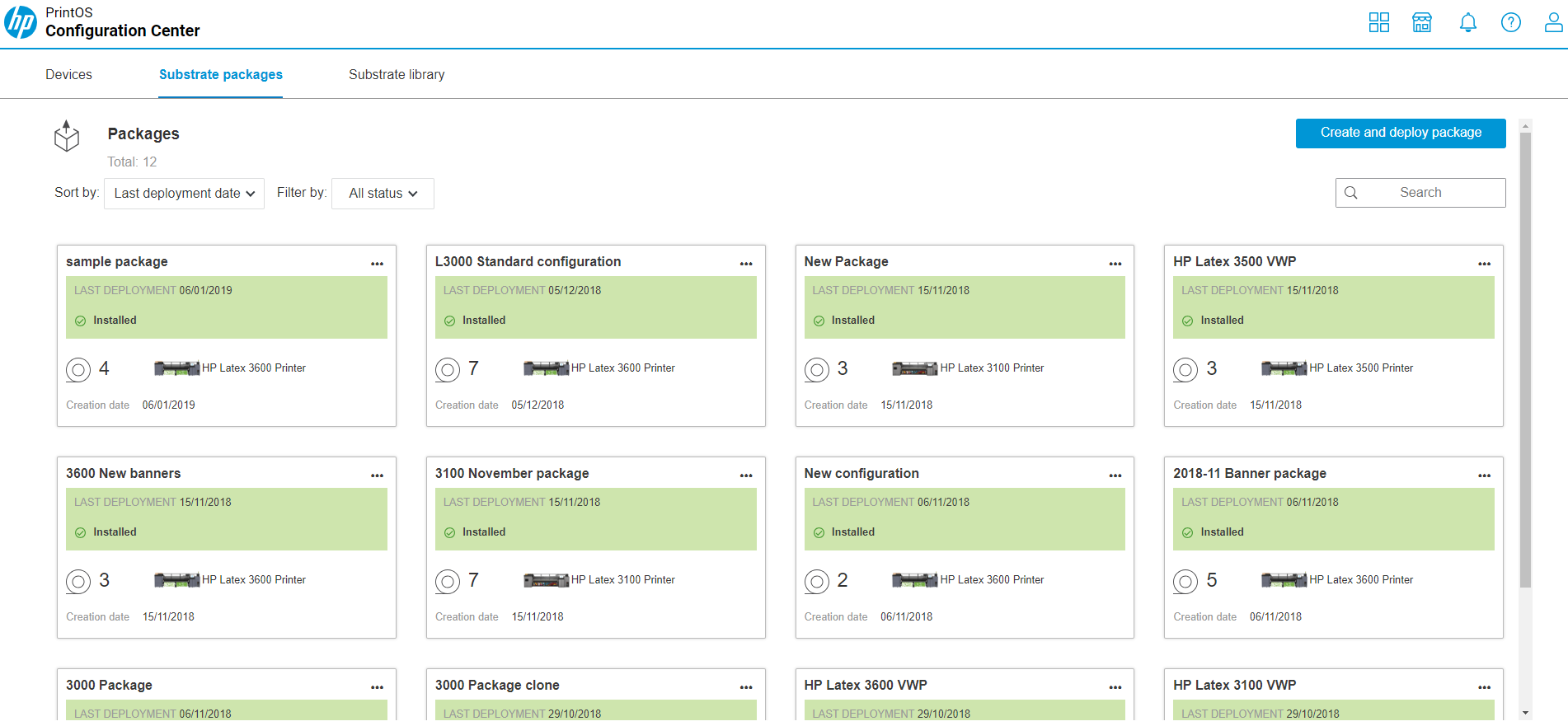
Task: Open options menu for New configuration
Action: (x=1115, y=475)
